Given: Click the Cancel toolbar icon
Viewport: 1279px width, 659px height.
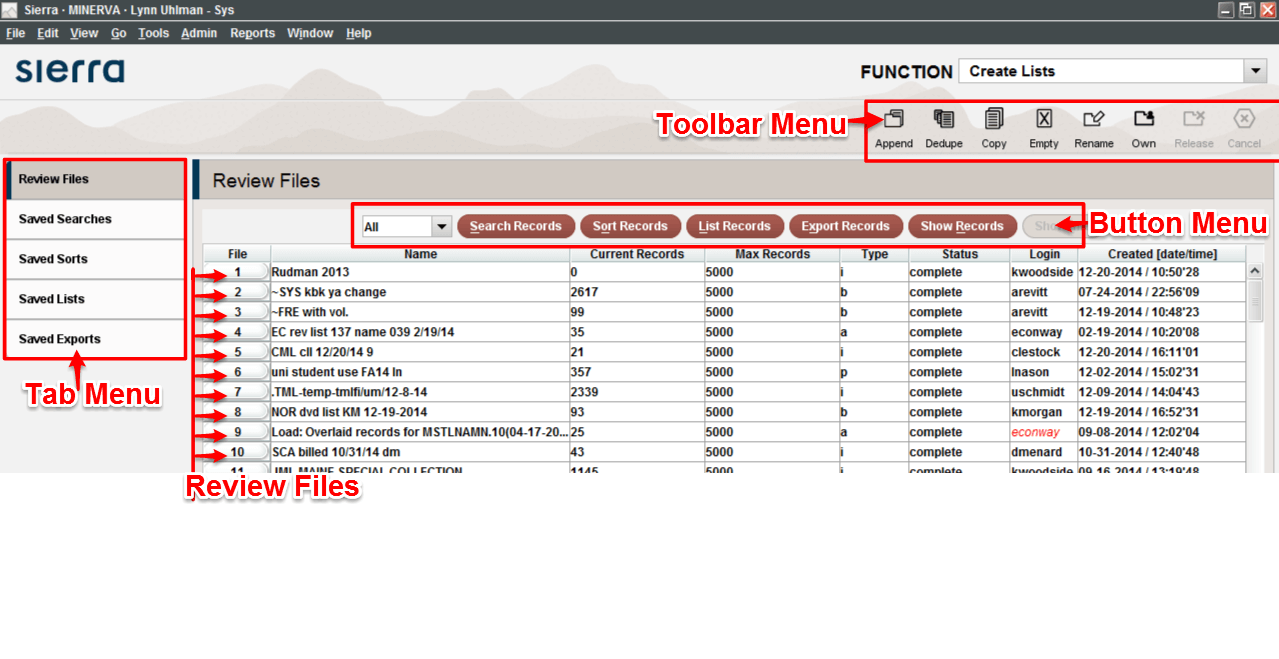Looking at the screenshot, I should point(1243,129).
